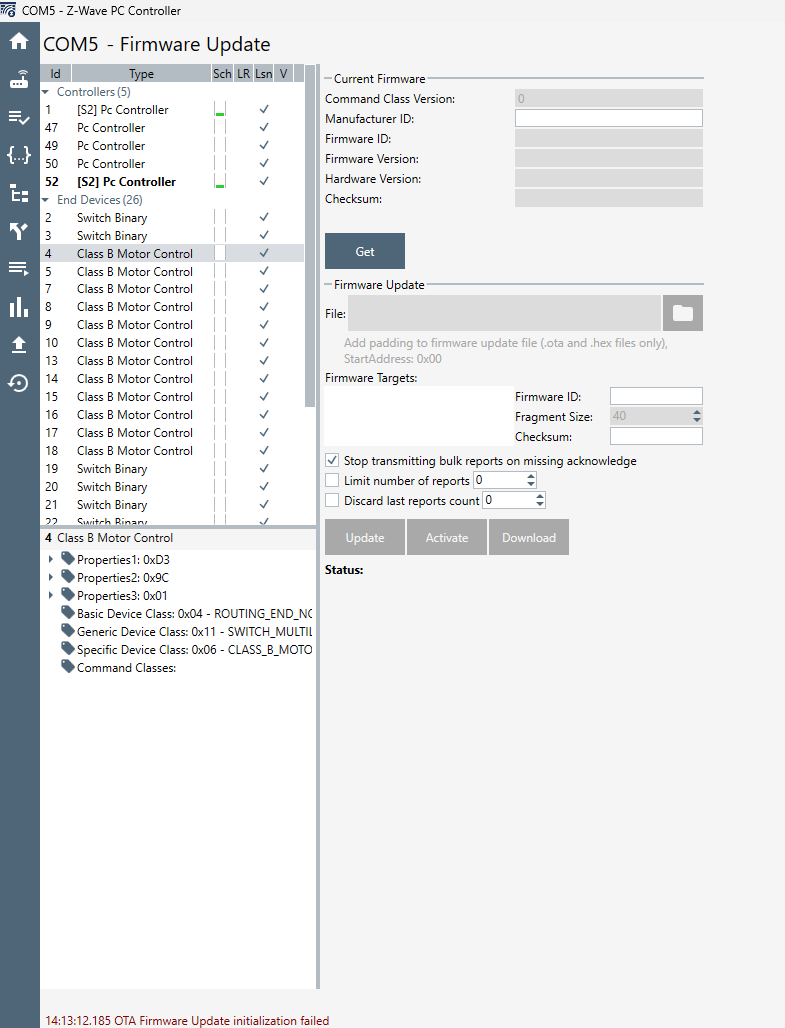Open the curly braces Command Classes icon
The width and height of the screenshot is (785, 1028).
tap(18, 155)
